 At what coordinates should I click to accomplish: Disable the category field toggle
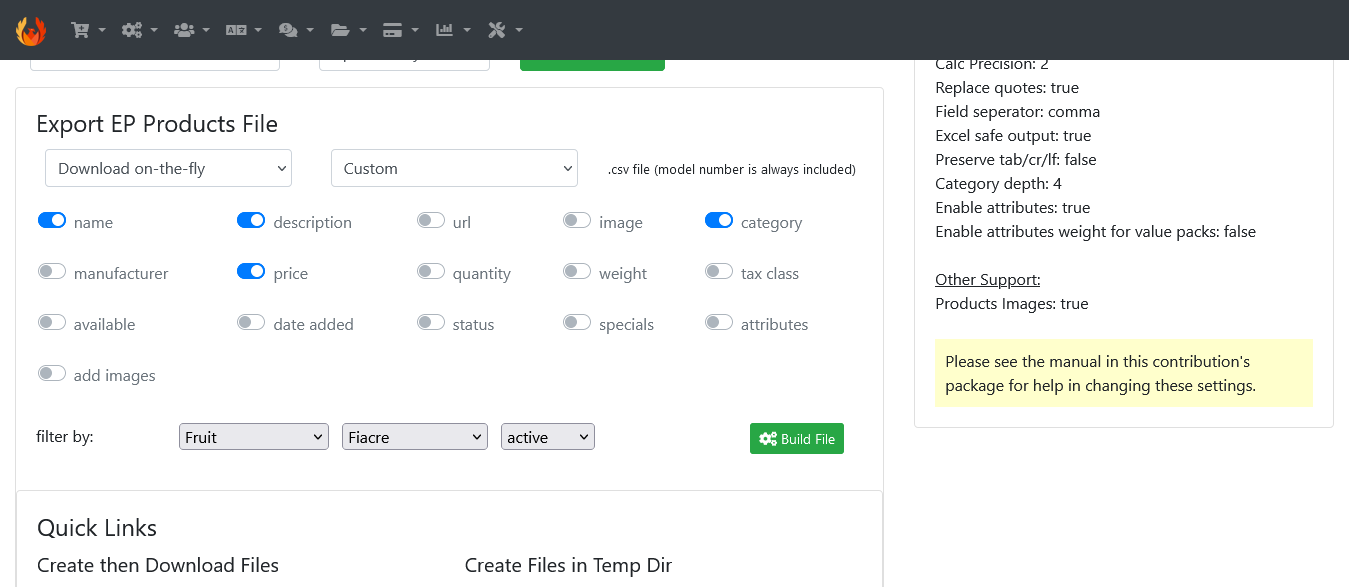pyautogui.click(x=719, y=220)
